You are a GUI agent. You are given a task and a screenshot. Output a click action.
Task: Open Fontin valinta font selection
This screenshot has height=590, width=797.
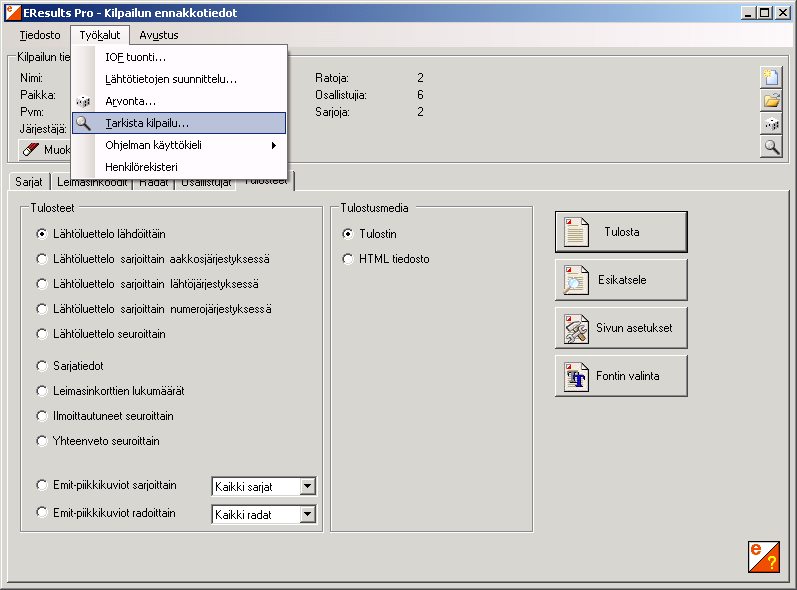coord(621,376)
